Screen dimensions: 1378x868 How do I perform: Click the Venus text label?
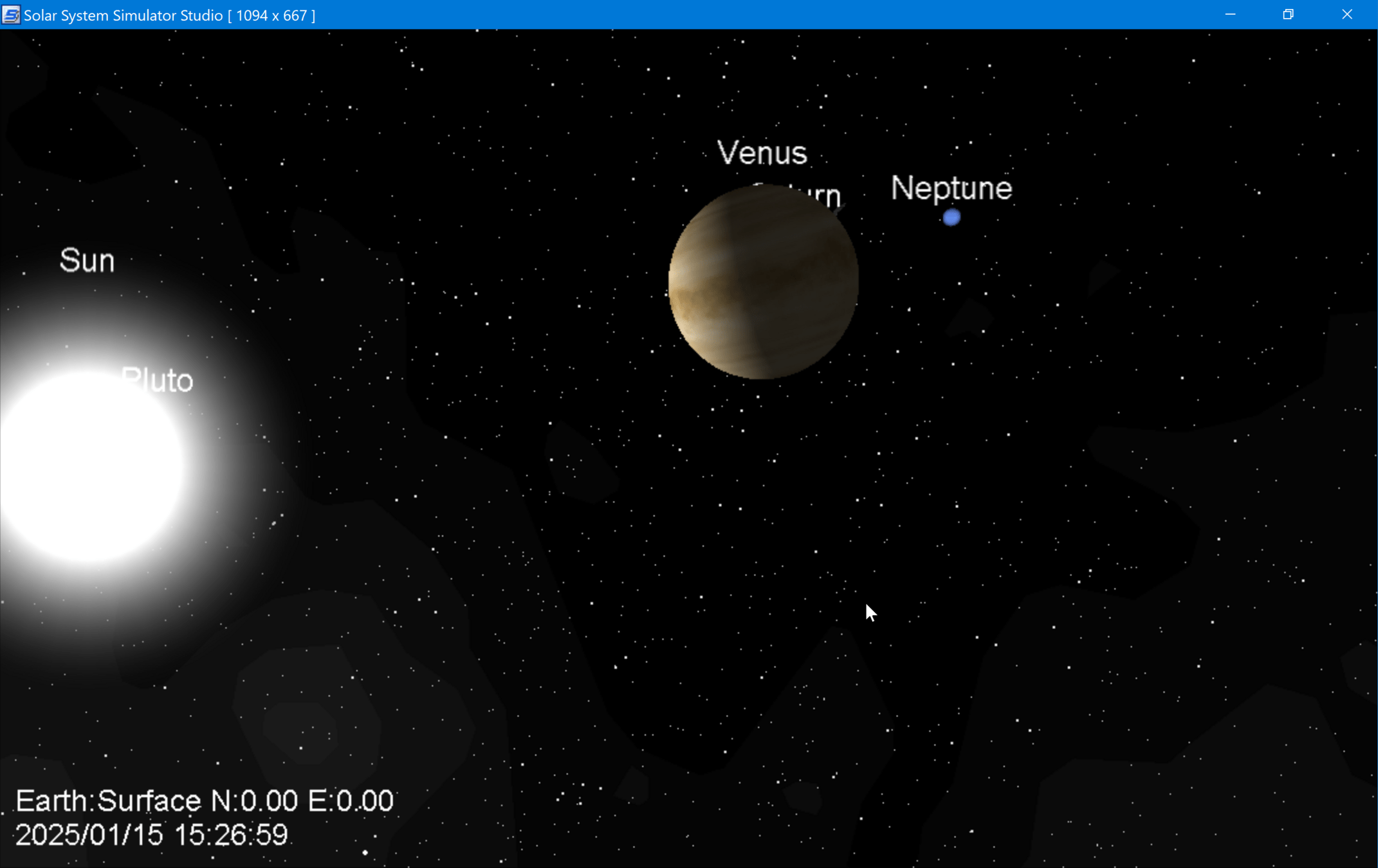click(x=762, y=153)
